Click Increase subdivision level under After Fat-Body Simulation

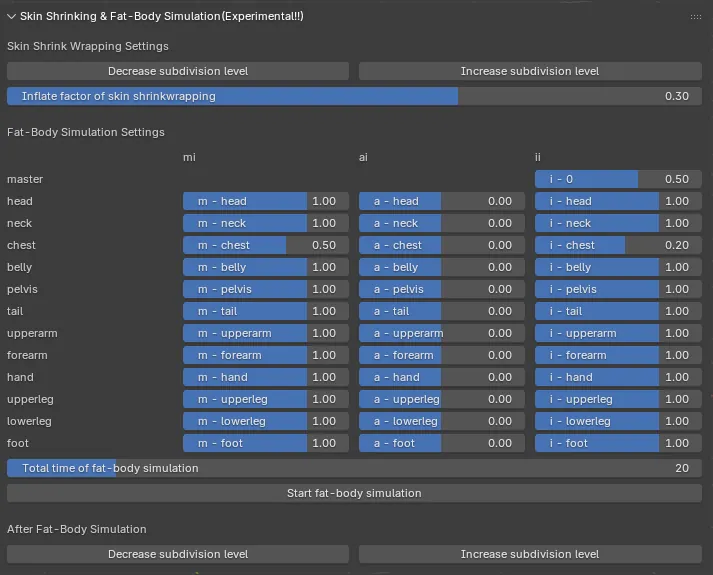pos(530,554)
